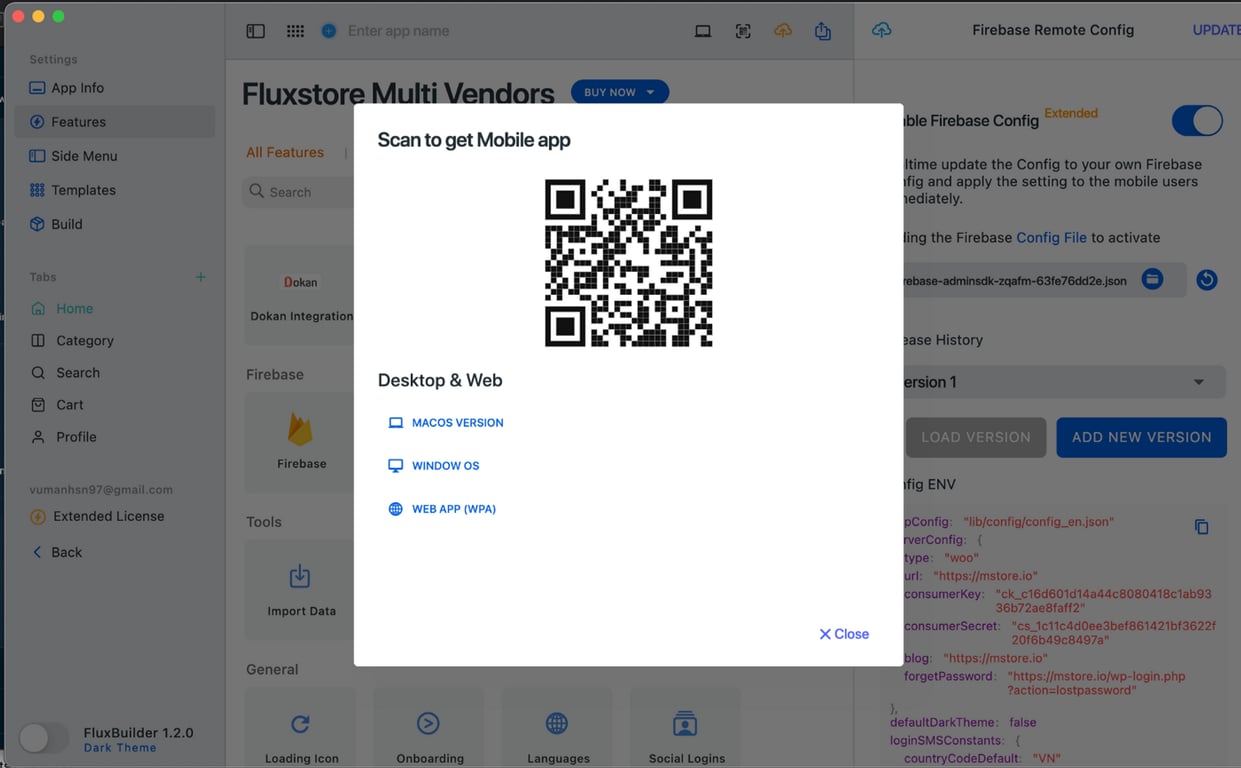The height and width of the screenshot is (768, 1241).
Task: Open the Version 1 dropdown
Action: pyautogui.click(x=1065, y=382)
